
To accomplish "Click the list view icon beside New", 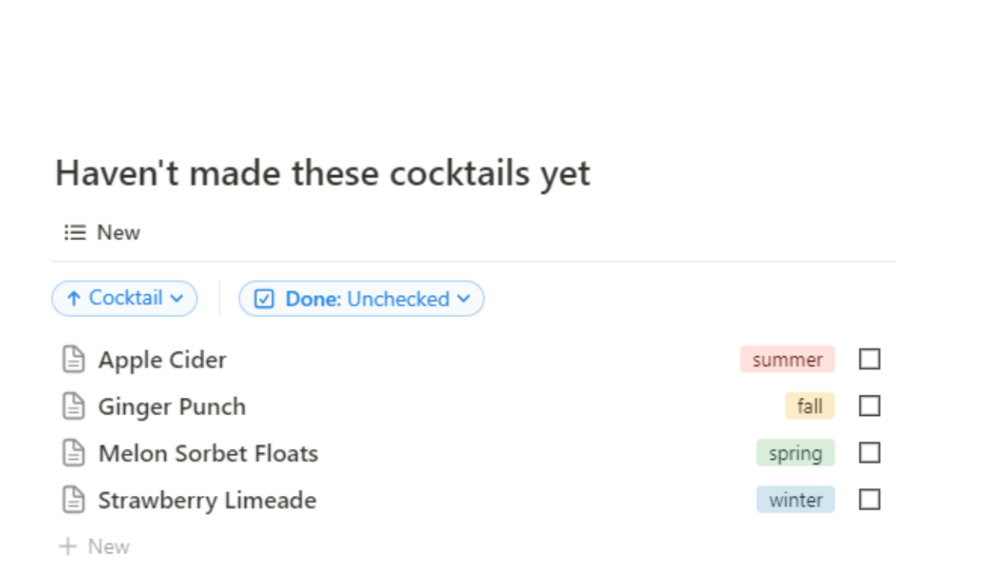I will click(75, 233).
